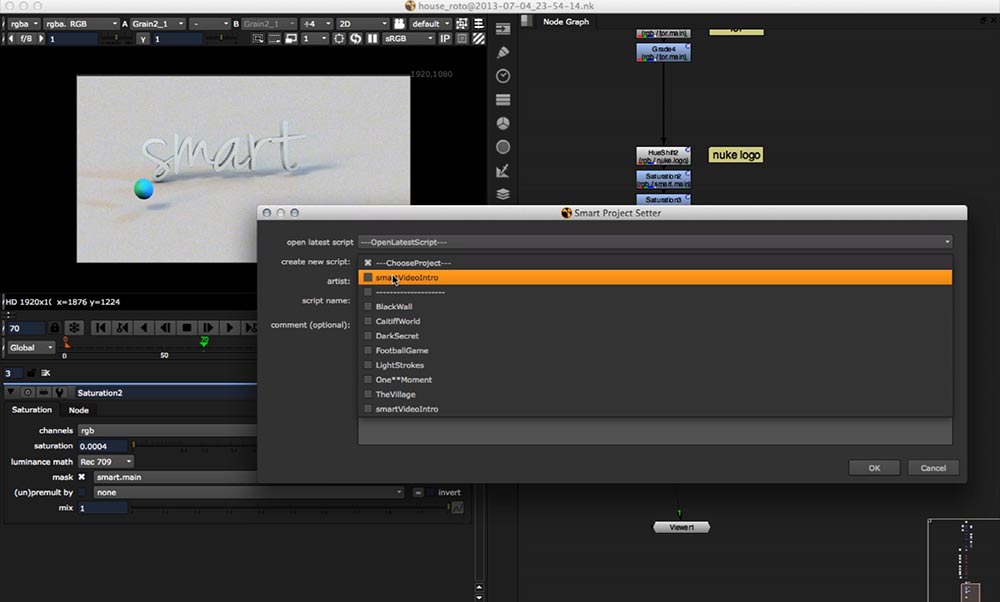Open the viewer zoom ÷4 dropdown
Image resolution: width=1000 pixels, height=602 pixels.
(x=317, y=24)
